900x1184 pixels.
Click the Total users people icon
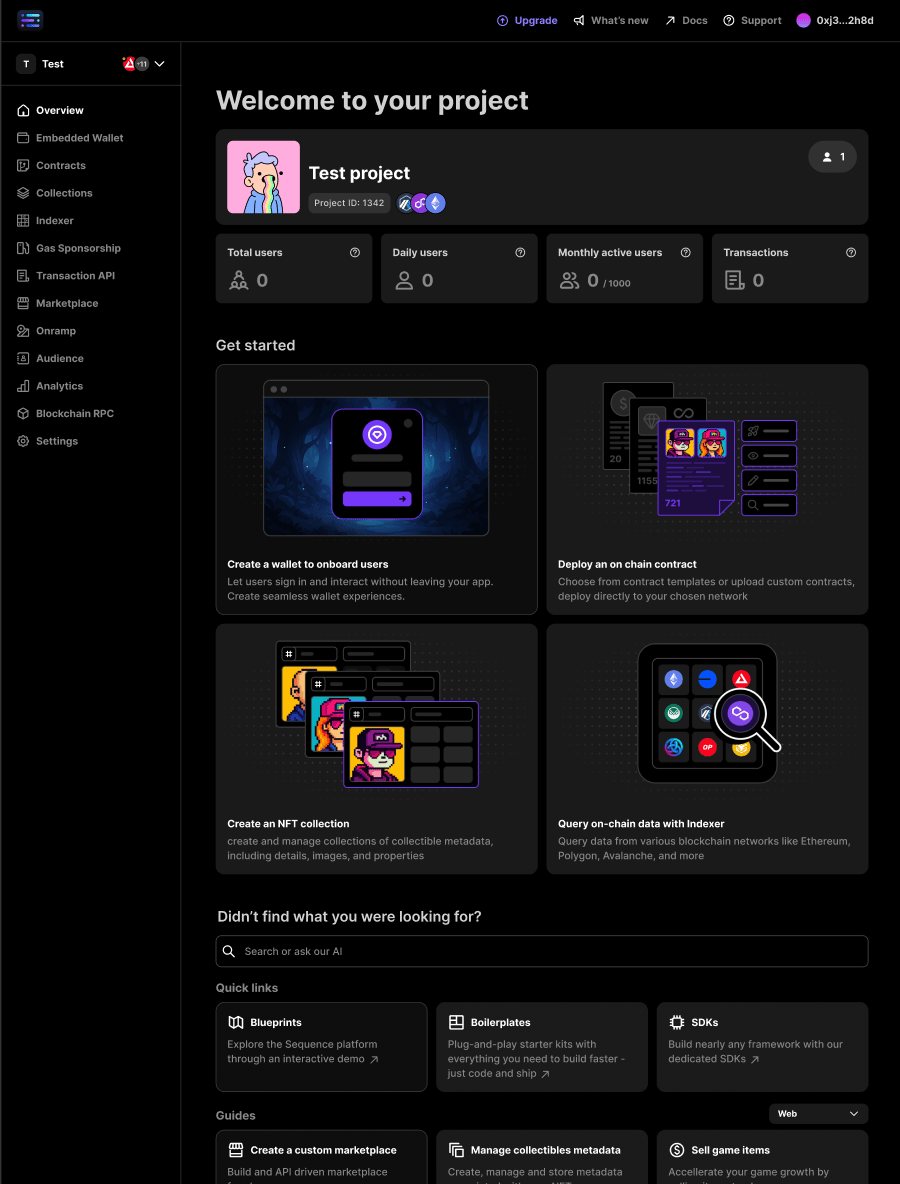[x=239, y=281]
